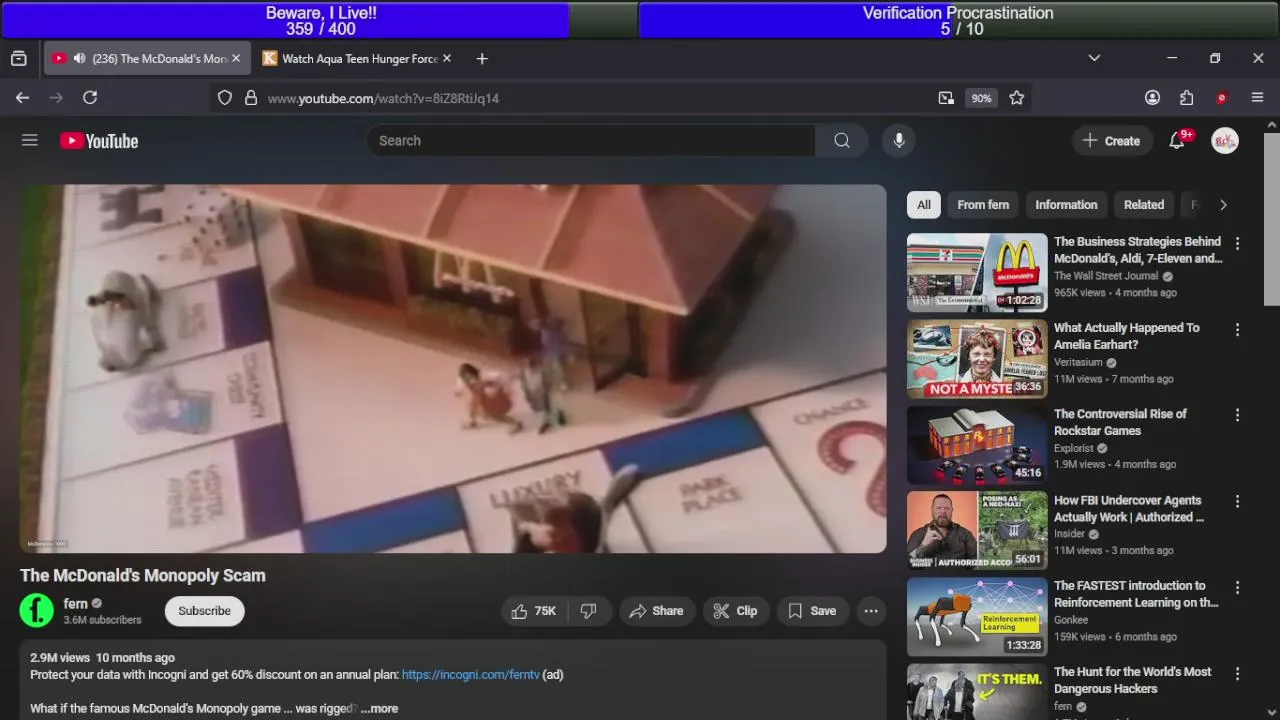Create a Clip of the video
Viewport: 1280px width, 720px height.
735,611
